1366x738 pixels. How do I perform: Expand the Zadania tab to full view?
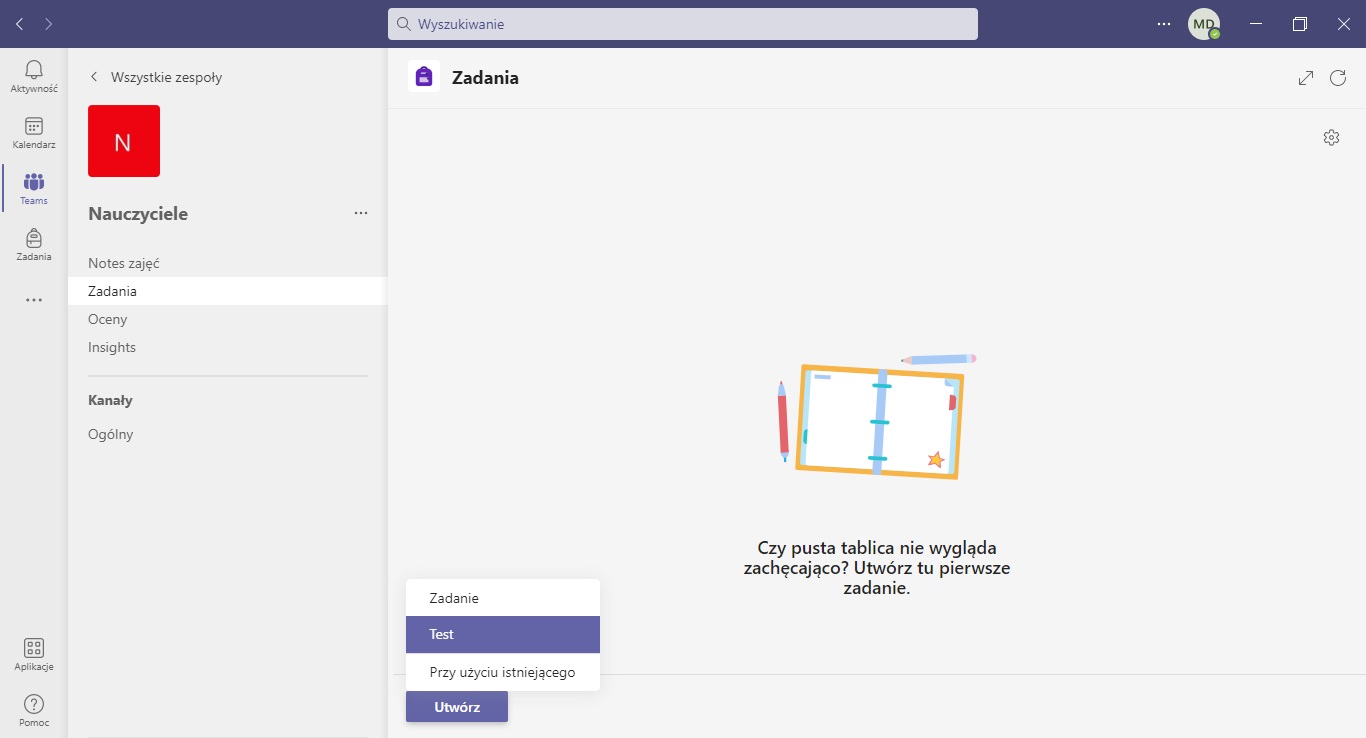point(1306,78)
